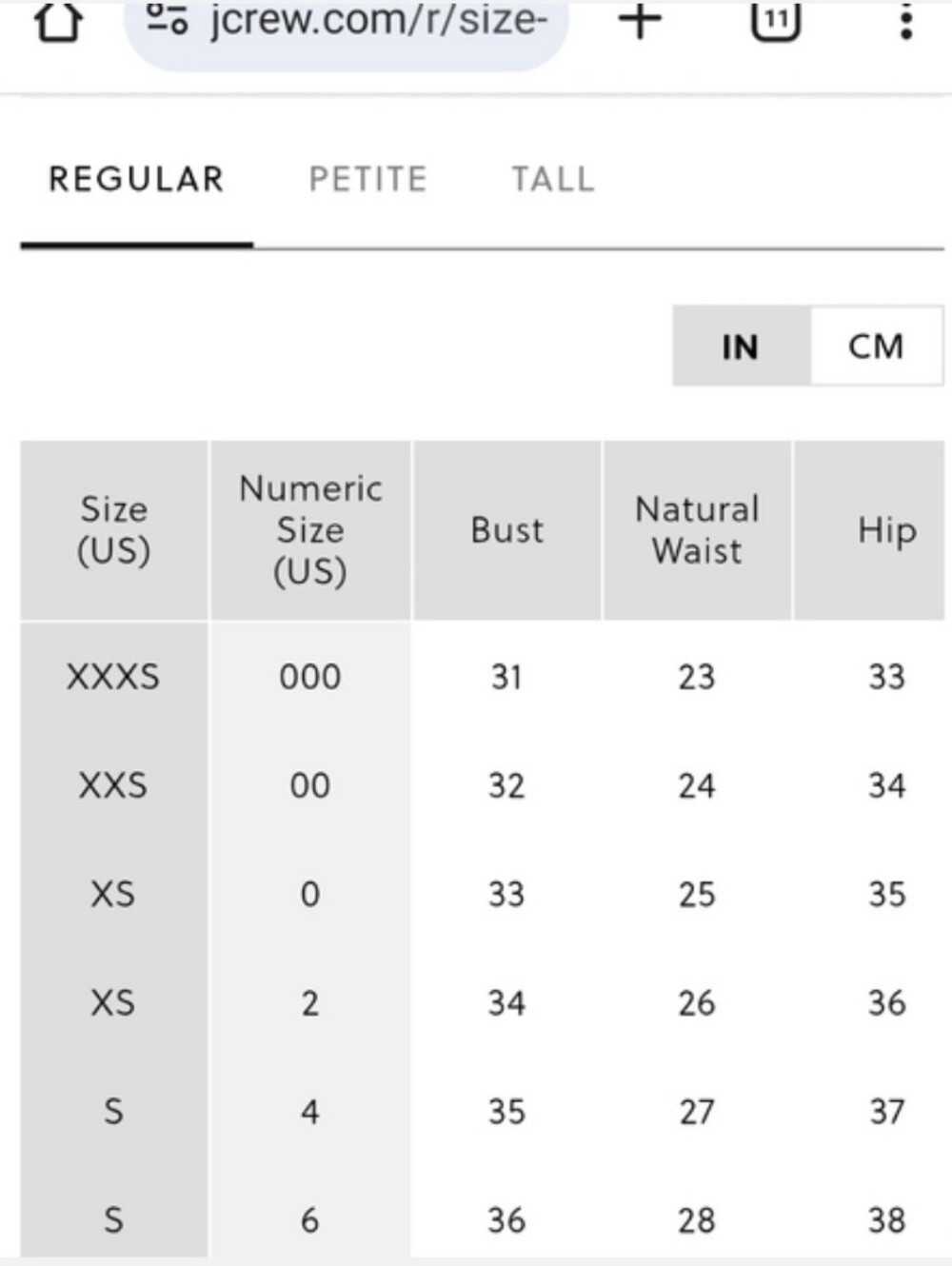Select the IN unit toggle
This screenshot has width=952, height=1266.
pyautogui.click(x=741, y=346)
